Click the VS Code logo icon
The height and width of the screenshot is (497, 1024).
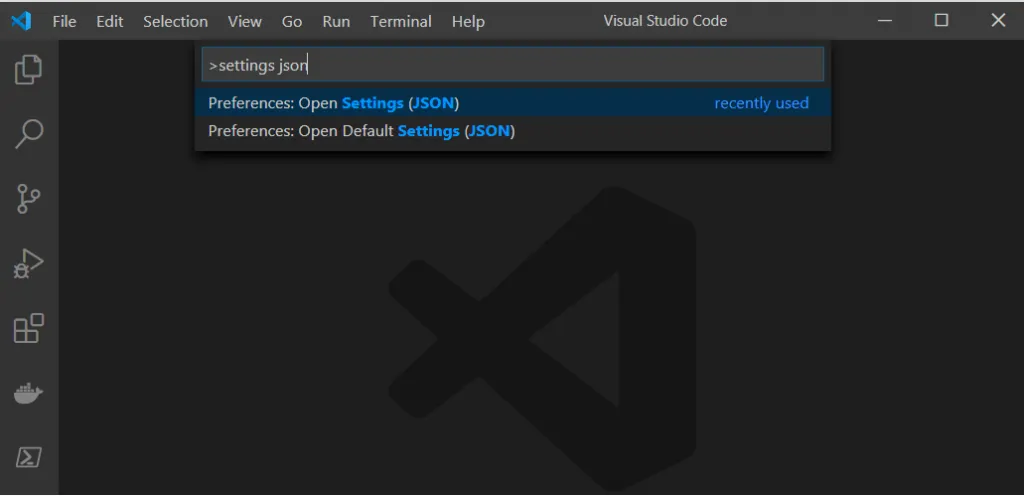pyautogui.click(x=21, y=21)
